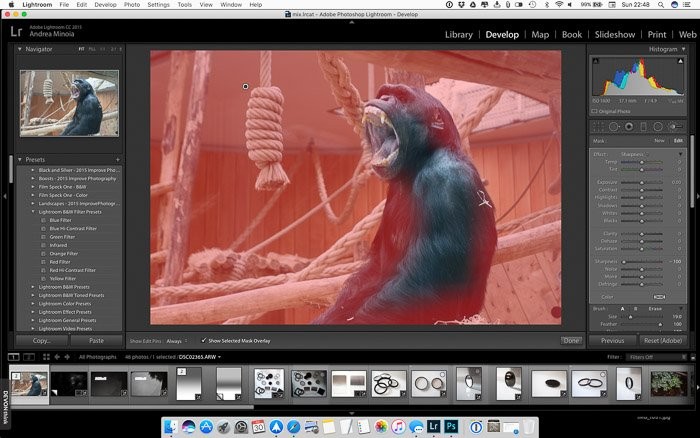The image size is (700, 438).
Task: Switch to Library module
Action: pos(458,34)
